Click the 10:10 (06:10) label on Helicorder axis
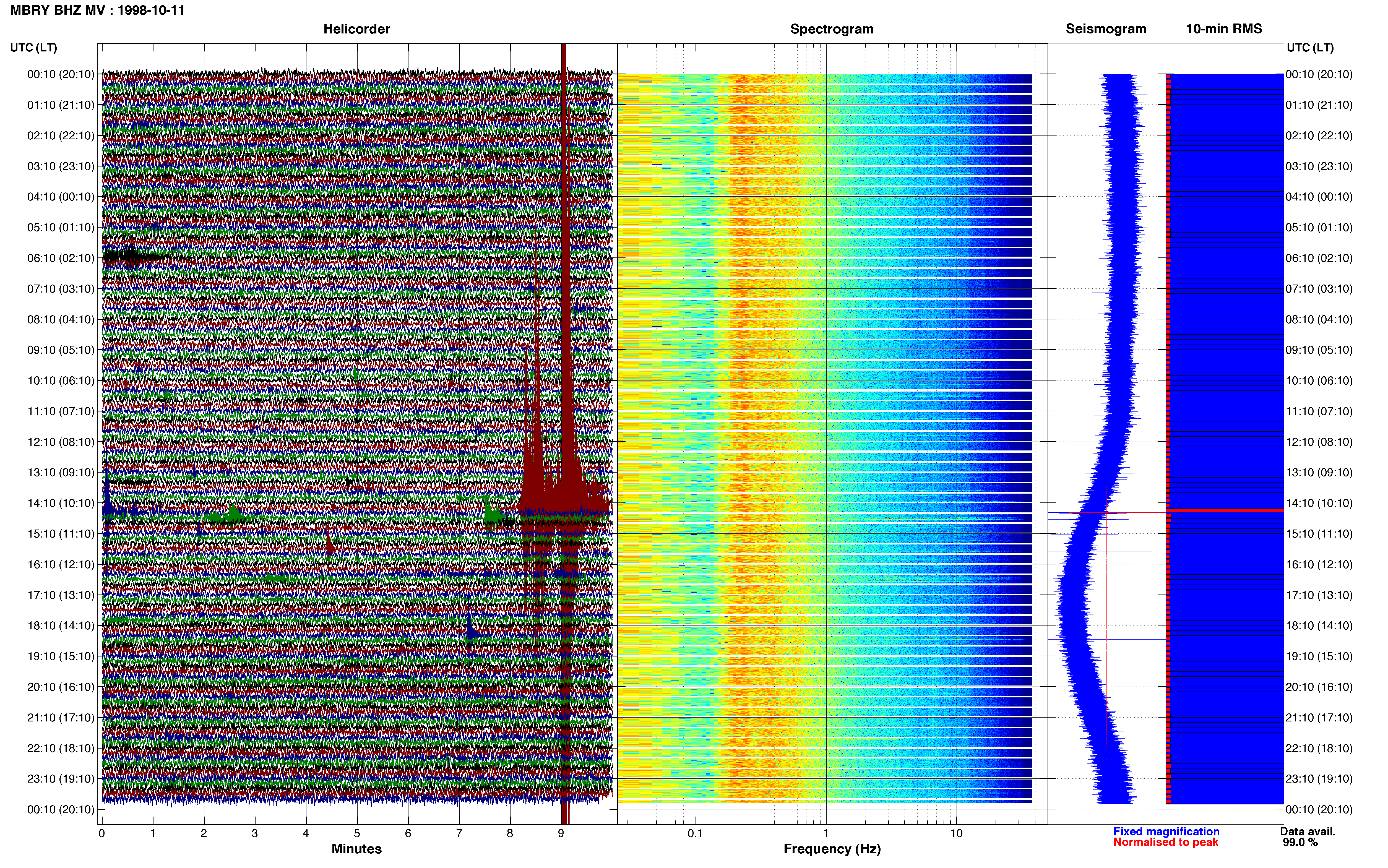 point(60,380)
